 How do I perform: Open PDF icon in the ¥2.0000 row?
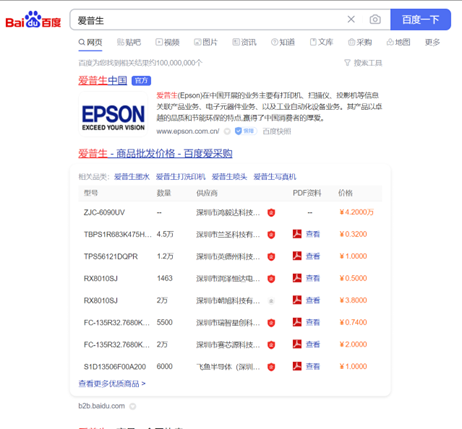tap(297, 344)
